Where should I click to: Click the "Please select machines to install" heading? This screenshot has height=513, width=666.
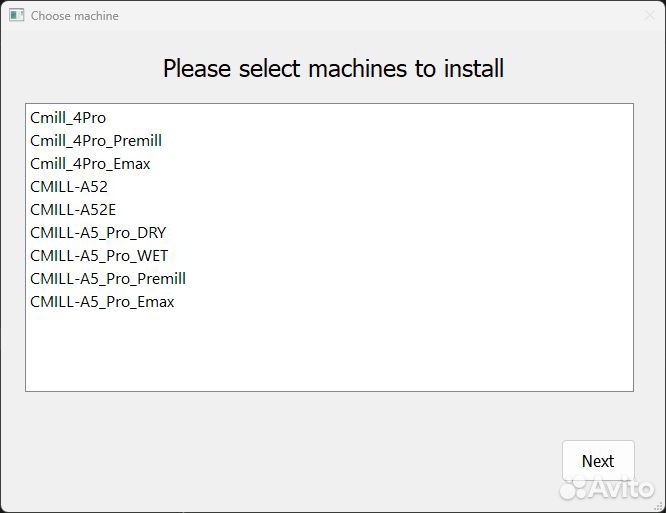[x=333, y=69]
